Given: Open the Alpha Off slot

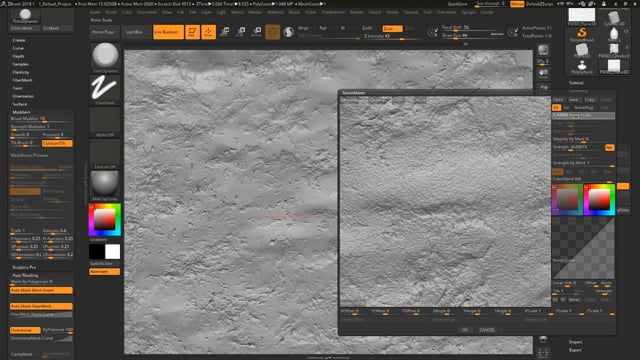Looking at the screenshot, I should click(105, 122).
